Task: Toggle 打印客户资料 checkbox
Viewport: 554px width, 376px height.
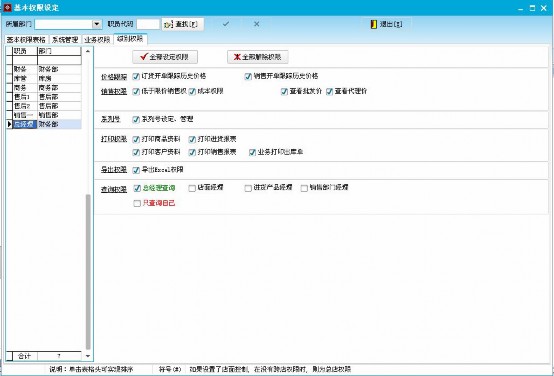Action: (136, 152)
